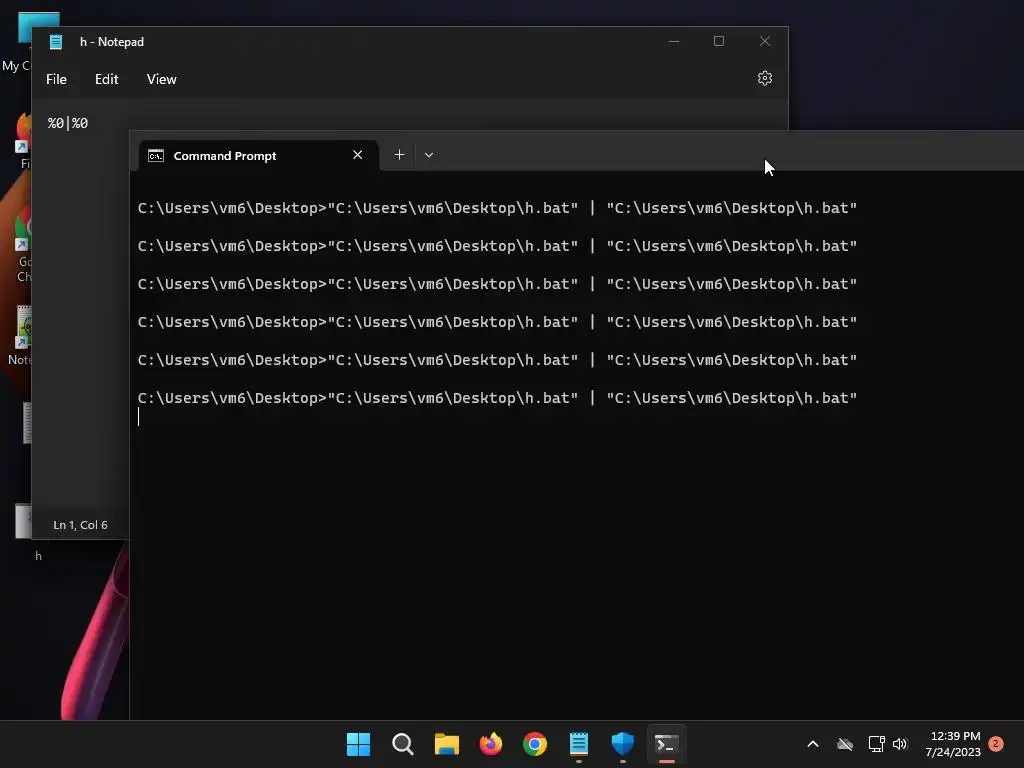Click the Notepad app icon in title bar
Screen dimensions: 1024x768
(56, 42)
